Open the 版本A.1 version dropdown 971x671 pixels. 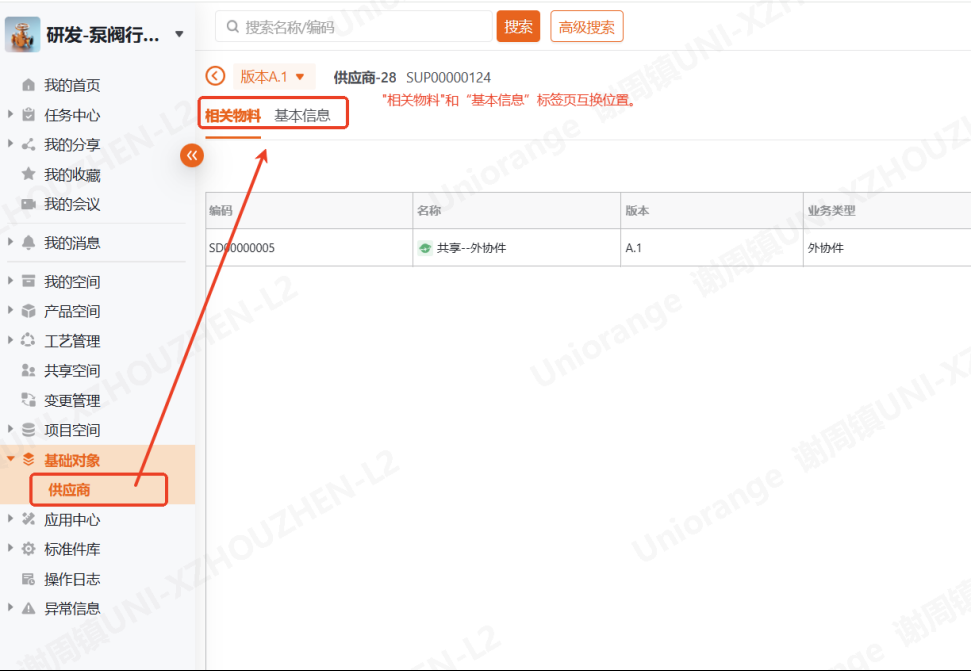click(x=273, y=77)
